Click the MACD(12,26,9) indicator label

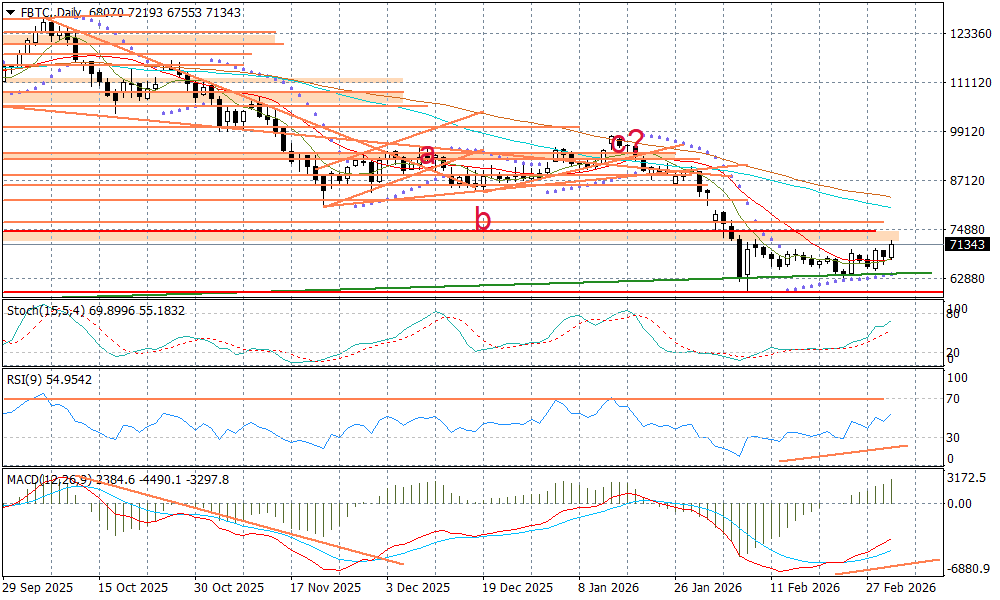tap(48, 480)
